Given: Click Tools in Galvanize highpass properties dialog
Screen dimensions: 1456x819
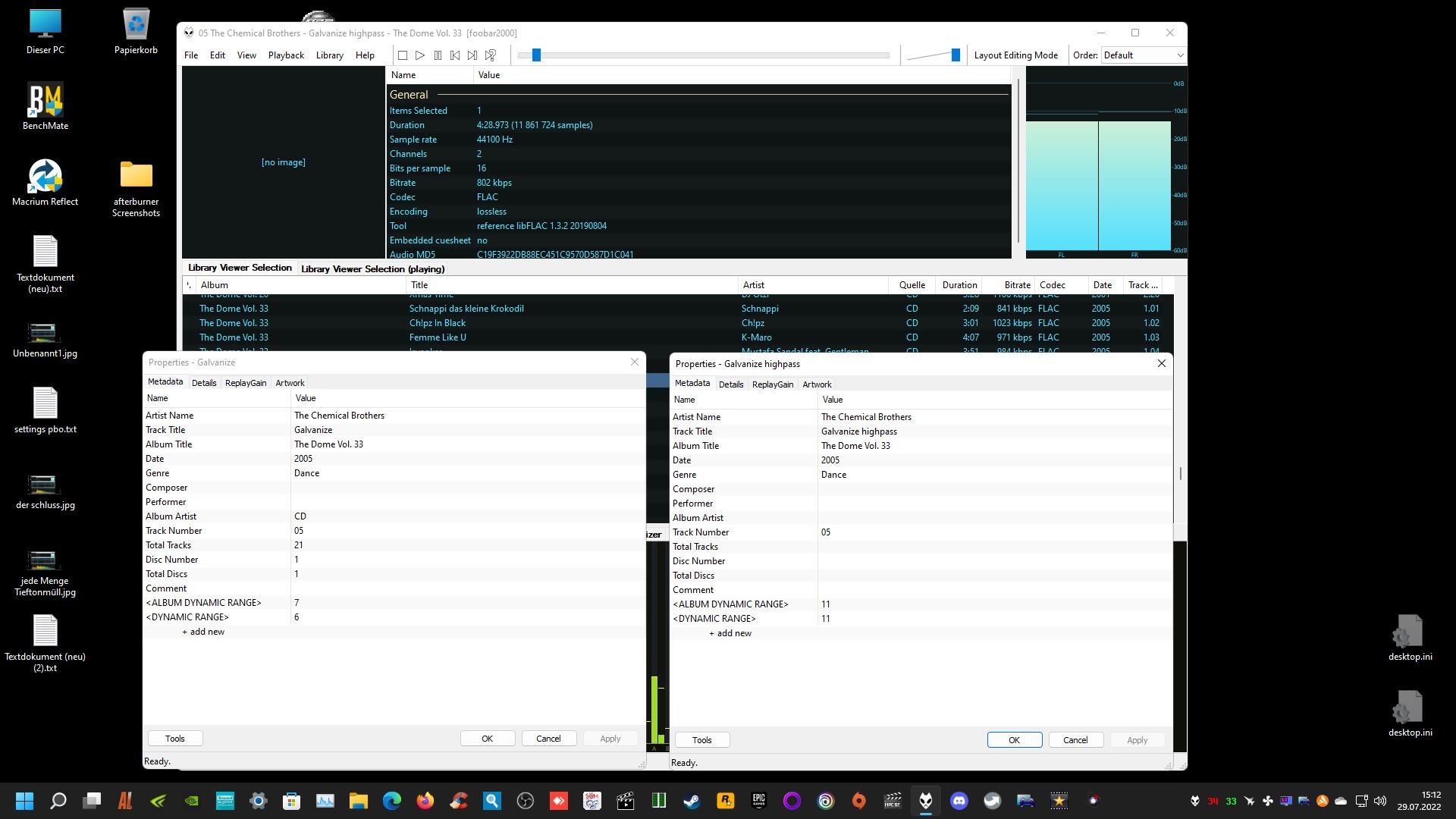Looking at the screenshot, I should point(702,740).
